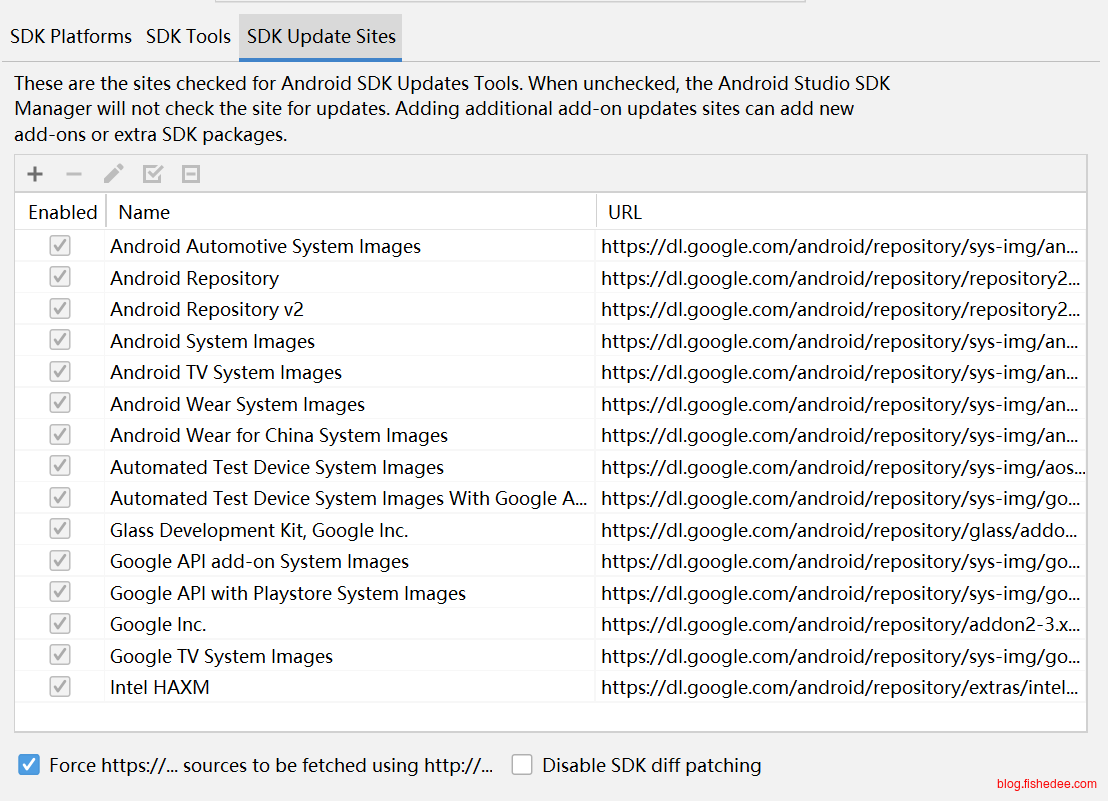Click the Enabled column header
This screenshot has height=801, width=1108.
pyautogui.click(x=62, y=212)
